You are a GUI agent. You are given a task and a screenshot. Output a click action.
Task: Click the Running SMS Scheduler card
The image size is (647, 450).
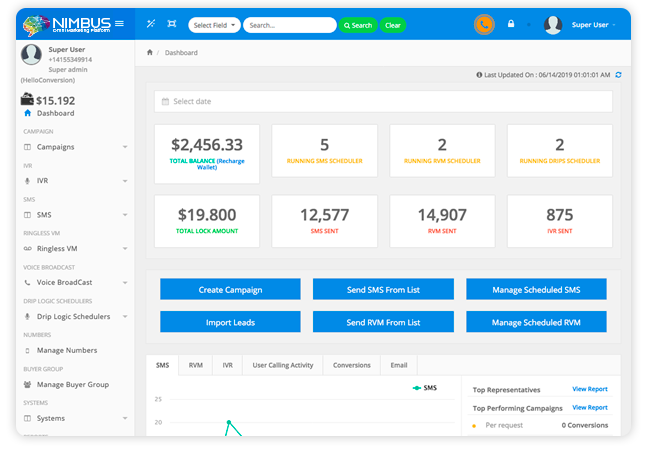point(324,151)
